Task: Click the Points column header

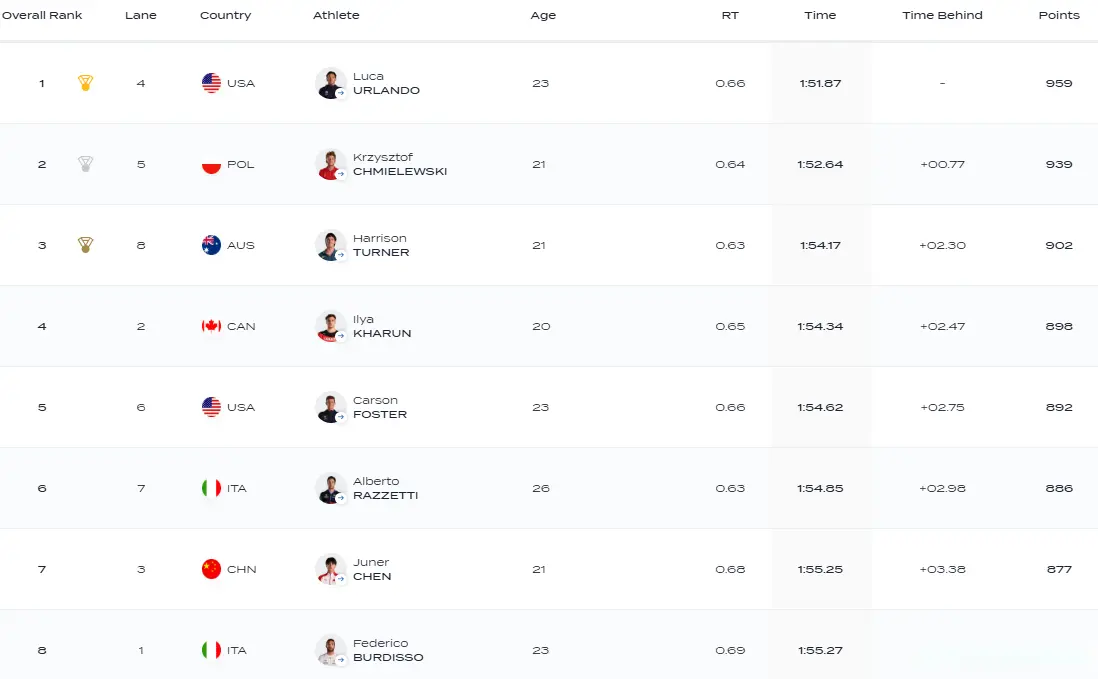Action: pos(1059,15)
